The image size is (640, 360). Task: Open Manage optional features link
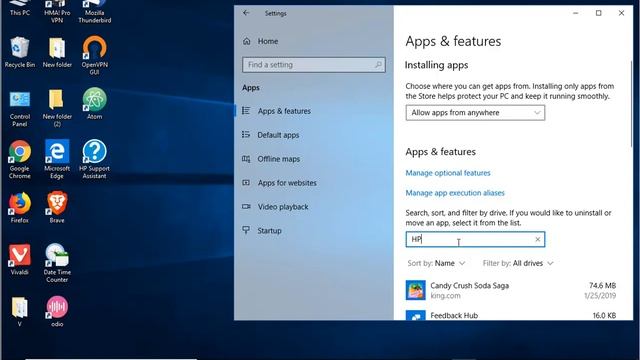[x=448, y=173]
